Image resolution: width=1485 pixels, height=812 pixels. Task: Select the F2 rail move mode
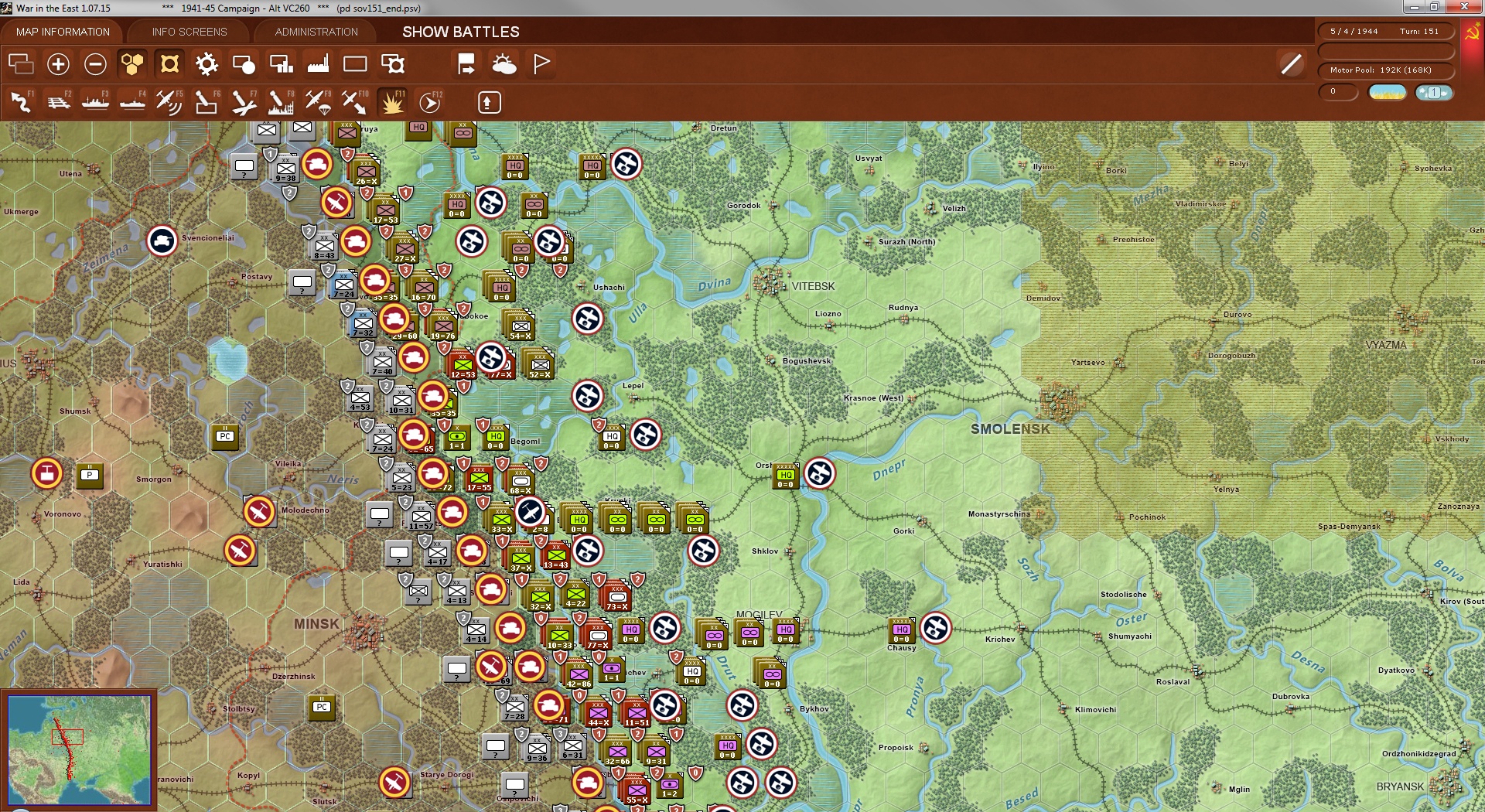(58, 102)
